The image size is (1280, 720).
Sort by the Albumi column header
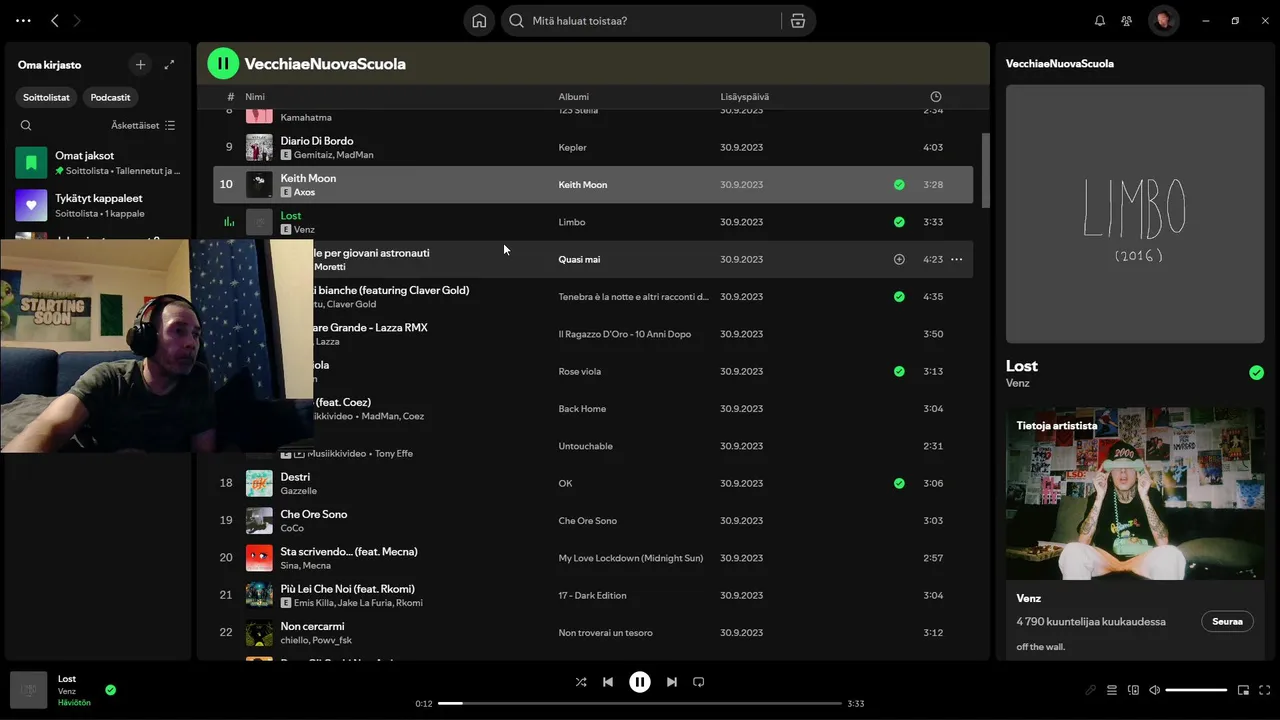click(574, 97)
